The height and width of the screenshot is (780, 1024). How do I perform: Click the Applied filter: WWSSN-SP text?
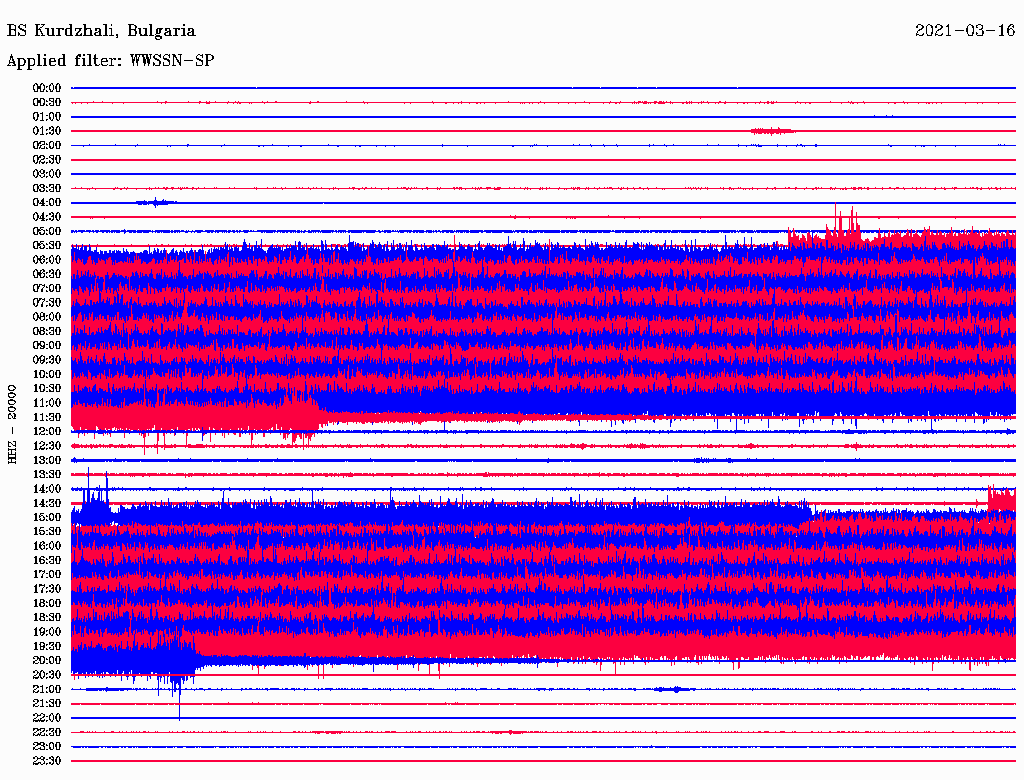coord(110,61)
